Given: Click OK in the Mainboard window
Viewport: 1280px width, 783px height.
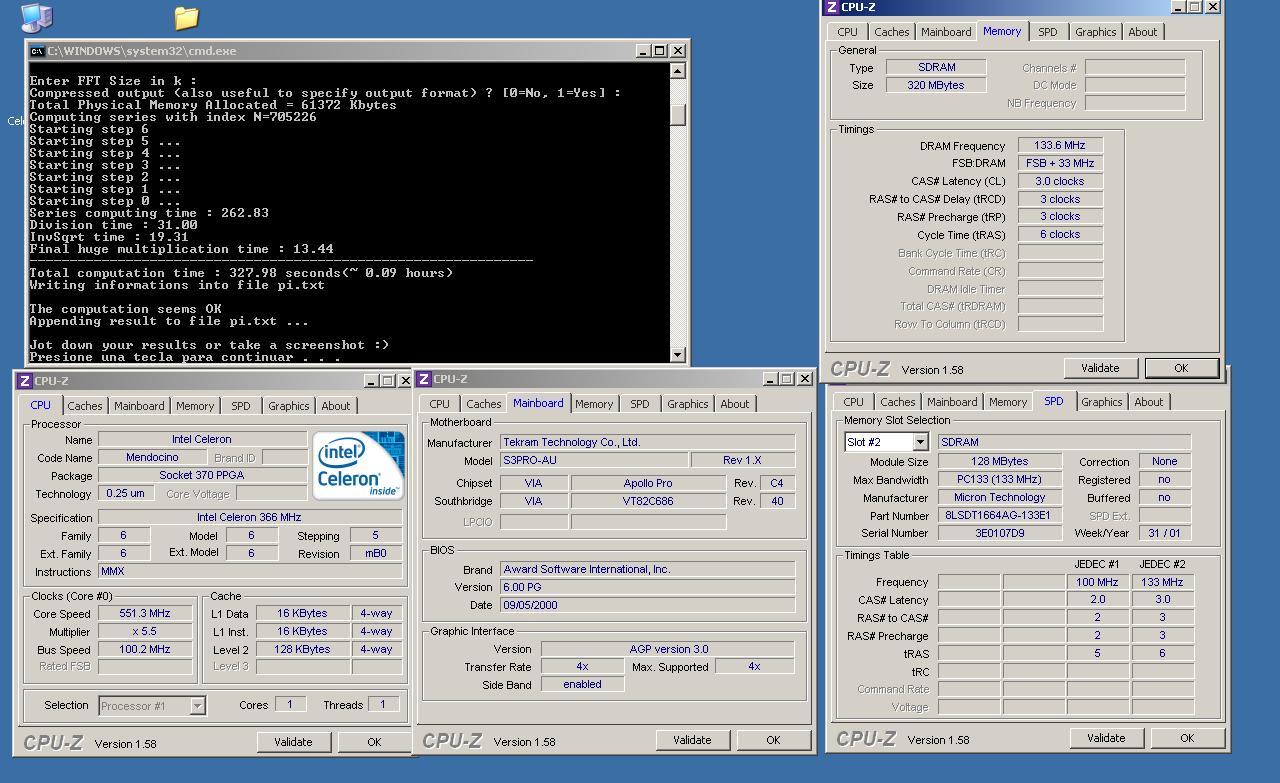Looking at the screenshot, I should coord(773,740).
